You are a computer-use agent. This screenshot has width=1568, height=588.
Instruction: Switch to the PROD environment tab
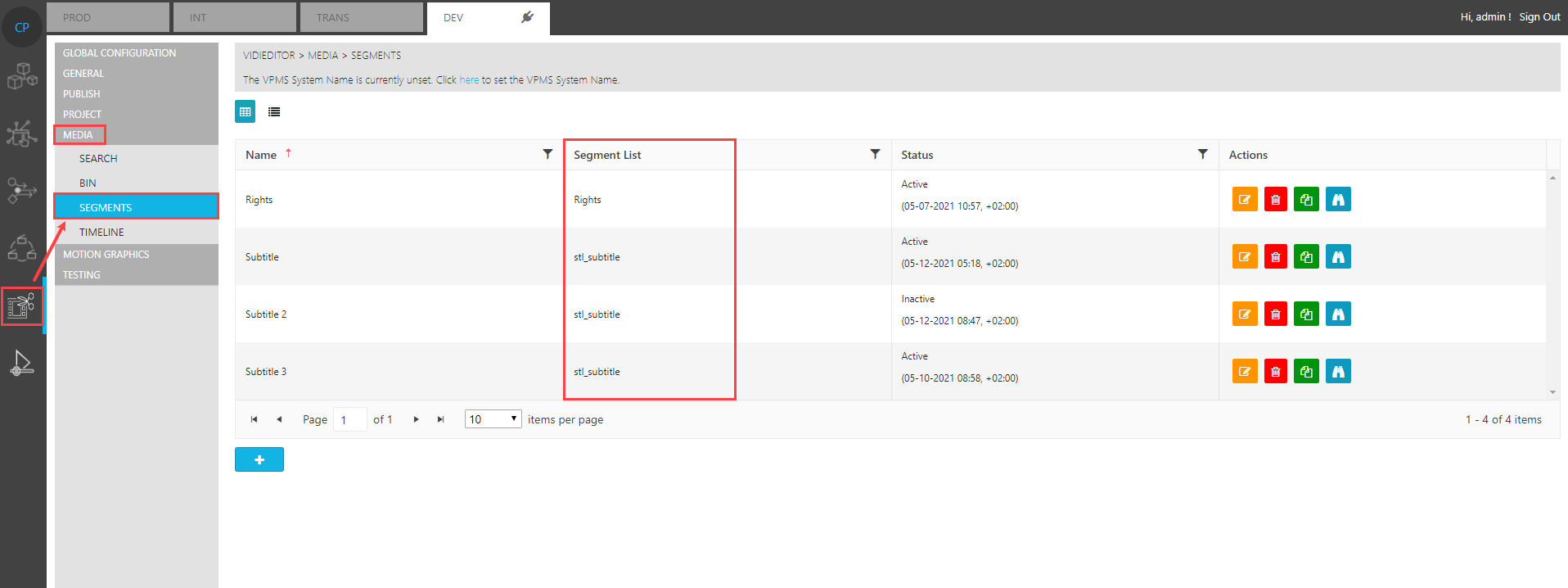click(107, 17)
